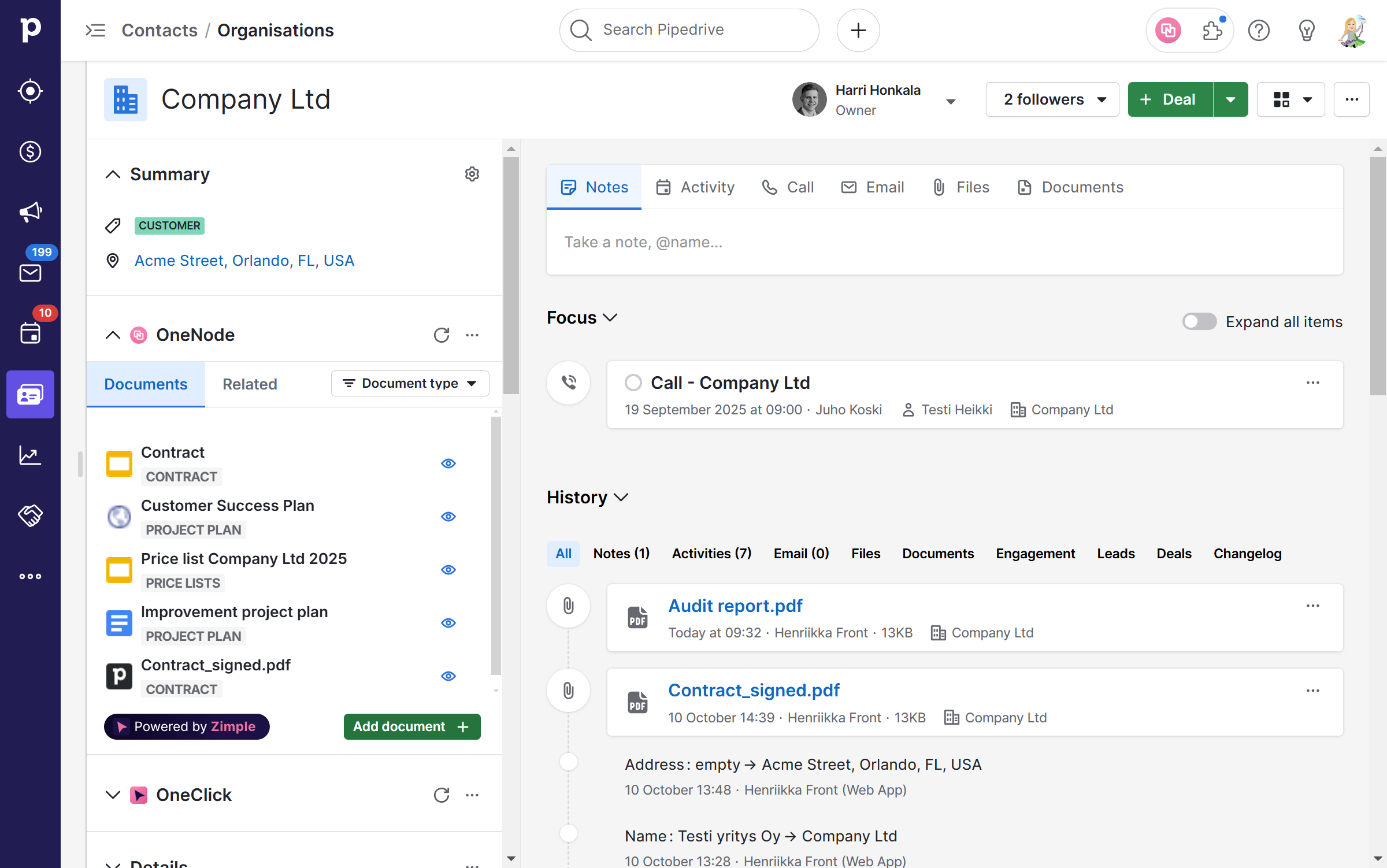Screen dimensions: 1387x868
Task: Open the 2 followers dropdown
Action: click(1052, 99)
